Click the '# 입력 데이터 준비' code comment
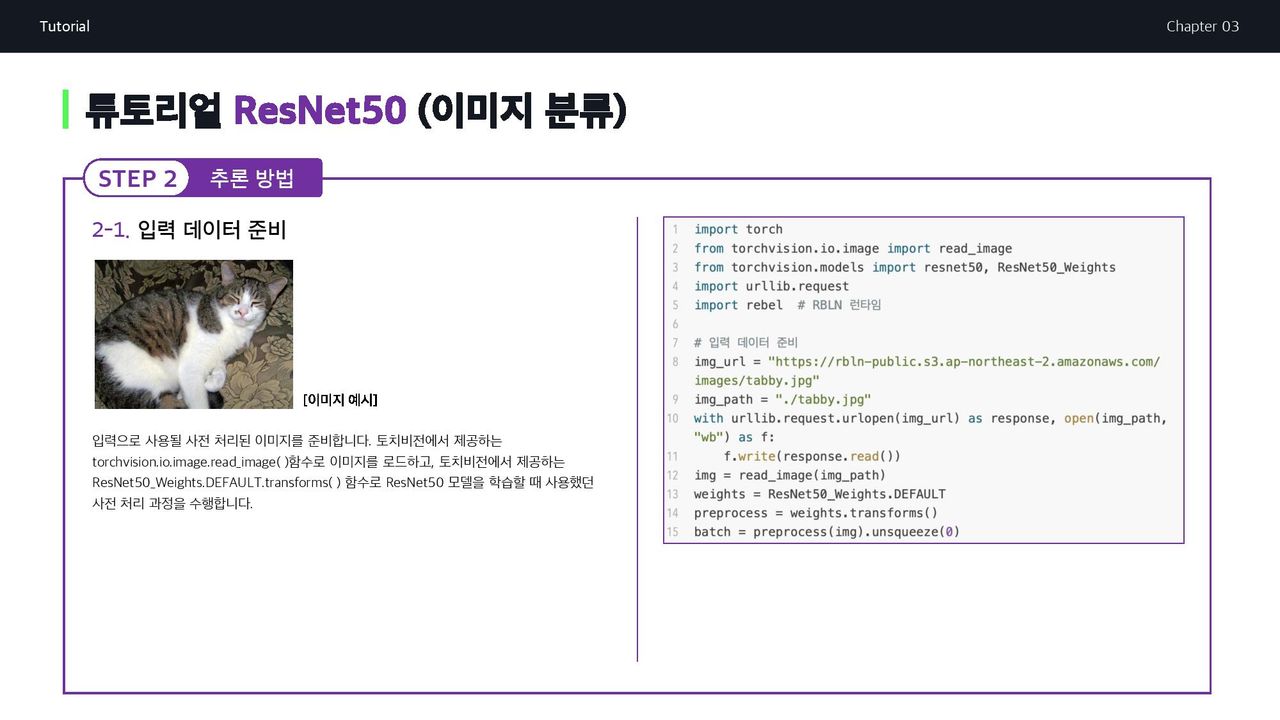Viewport: 1280px width, 720px height. (x=746, y=343)
